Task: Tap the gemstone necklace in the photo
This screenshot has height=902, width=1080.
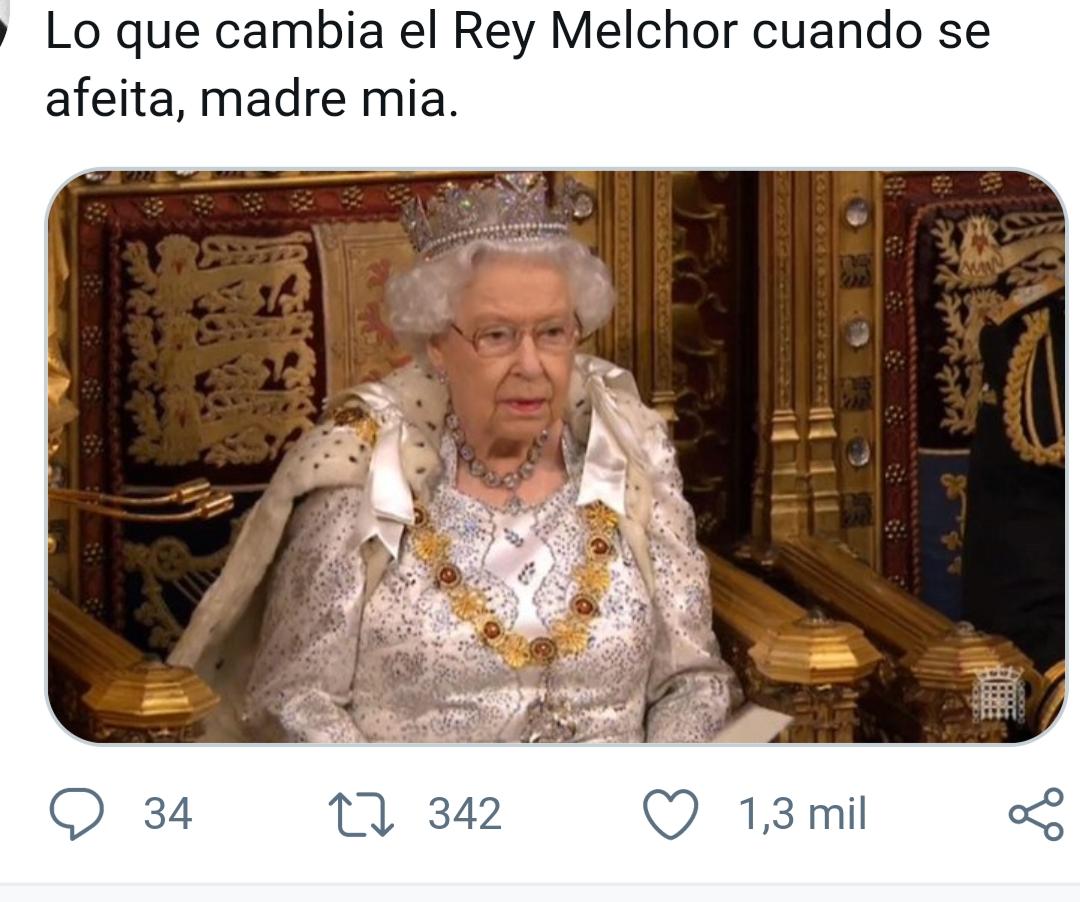Action: pos(497,454)
